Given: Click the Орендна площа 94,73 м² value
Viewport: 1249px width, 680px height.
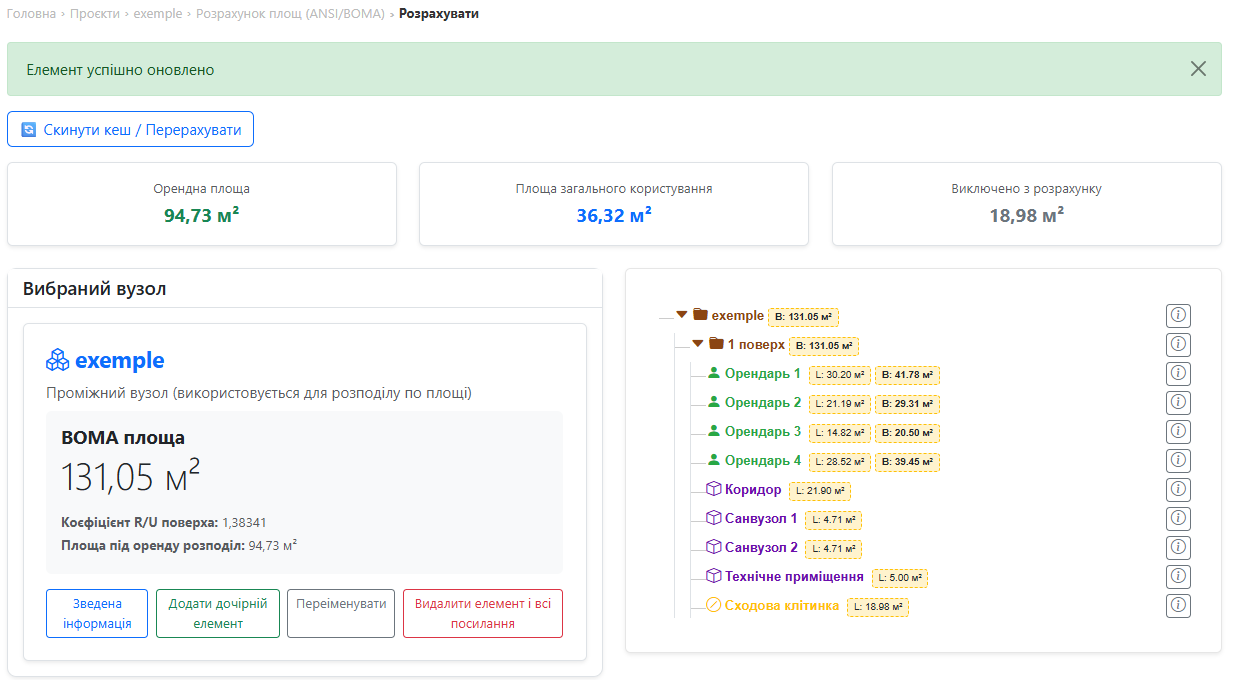Looking at the screenshot, I should tap(202, 215).
